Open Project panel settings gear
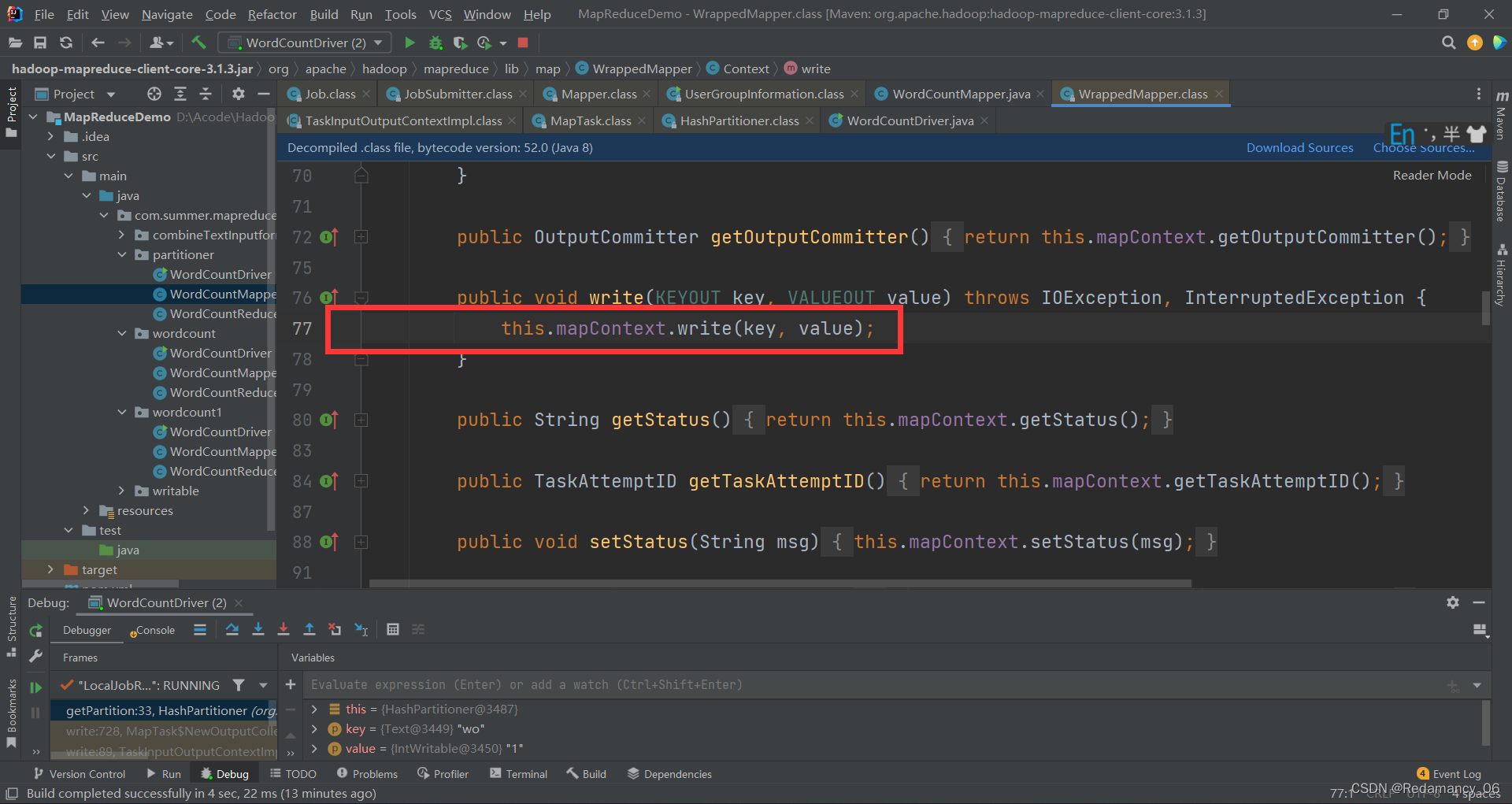This screenshot has height=804, width=1512. 239,94
